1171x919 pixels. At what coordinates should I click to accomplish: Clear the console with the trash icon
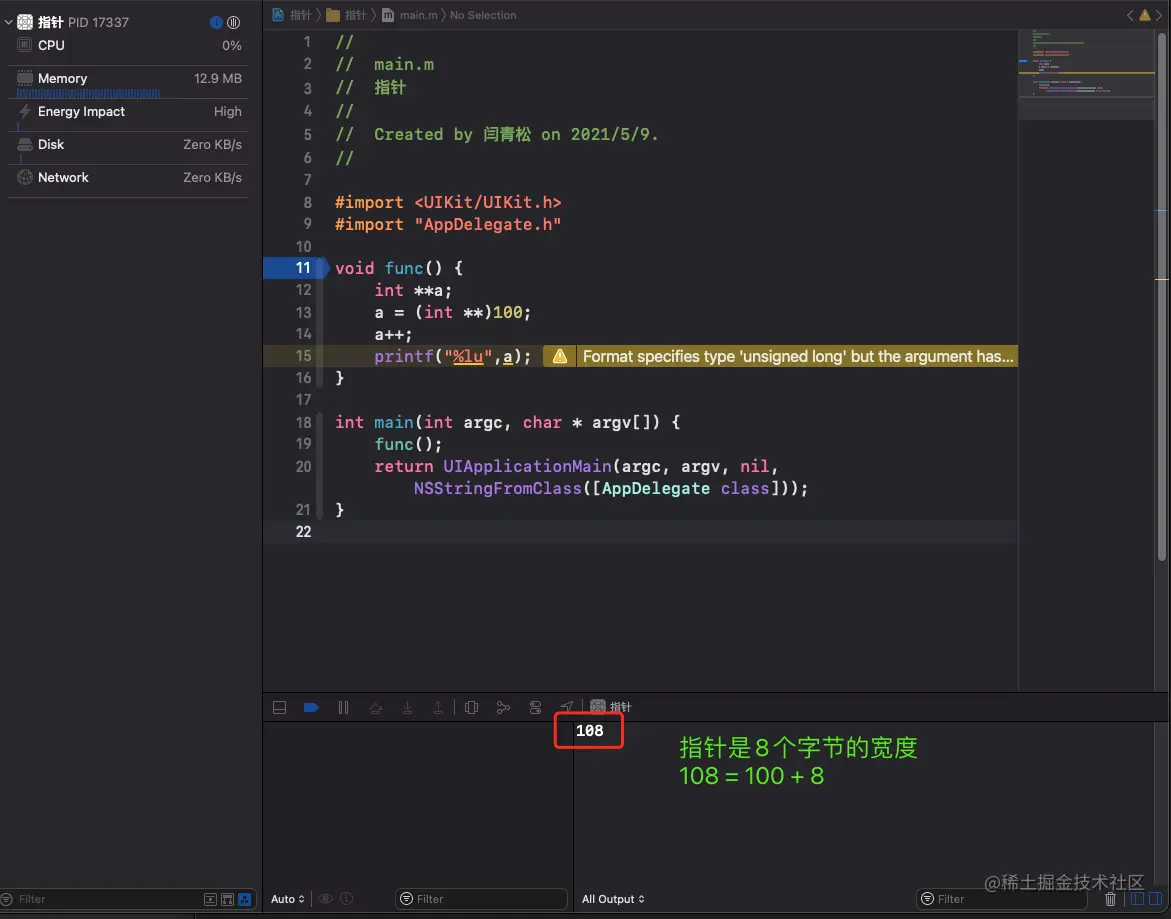pos(1111,900)
